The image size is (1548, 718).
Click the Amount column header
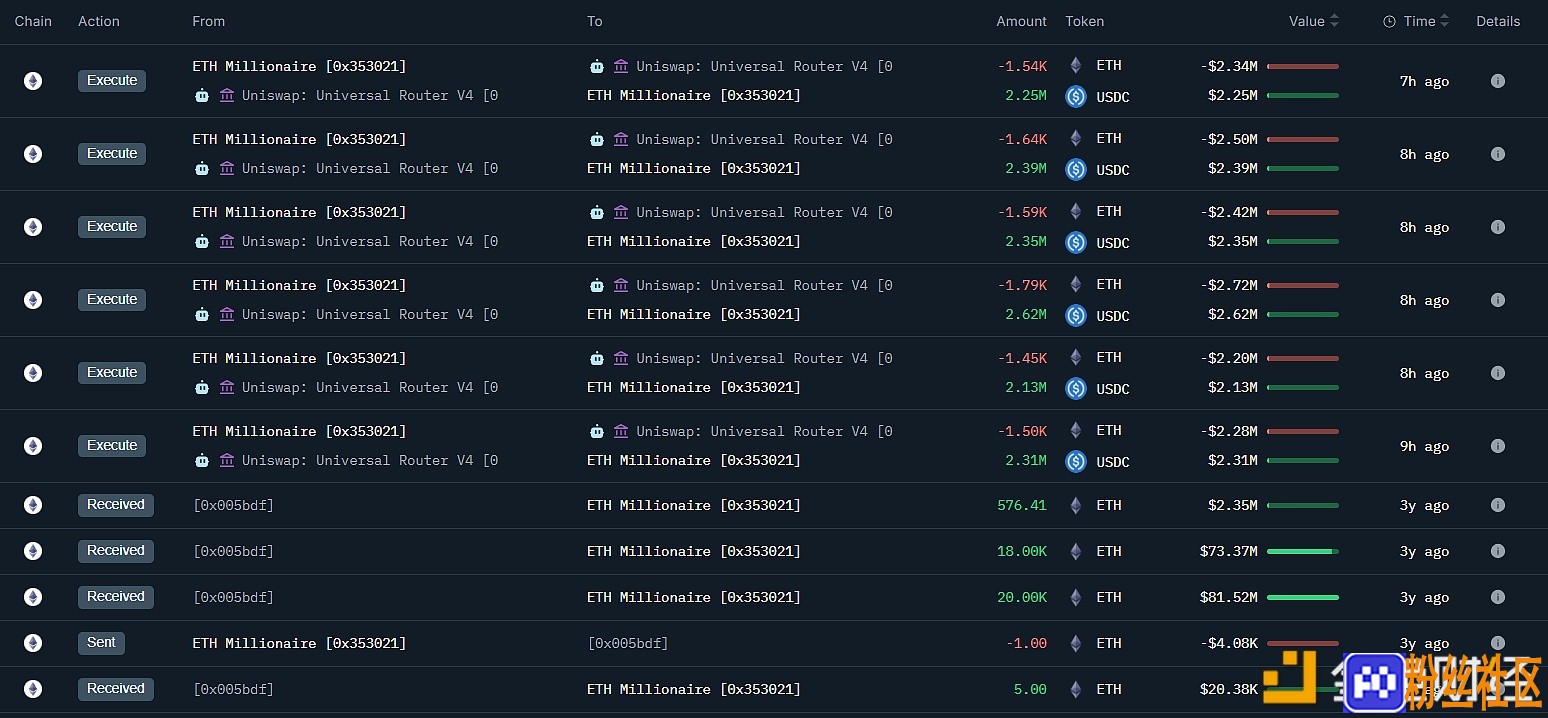[1021, 21]
